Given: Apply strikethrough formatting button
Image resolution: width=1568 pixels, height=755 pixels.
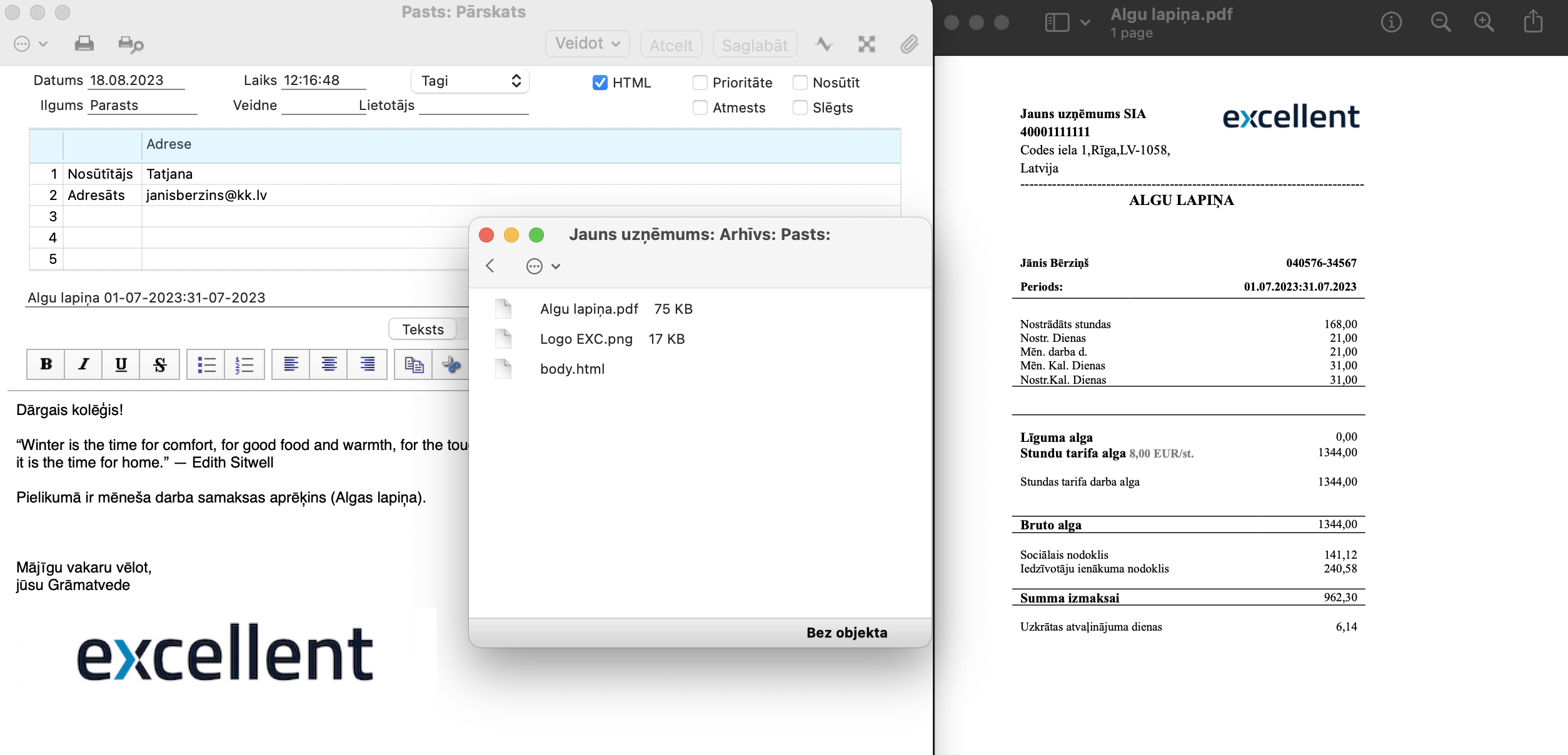Looking at the screenshot, I should point(160,364).
